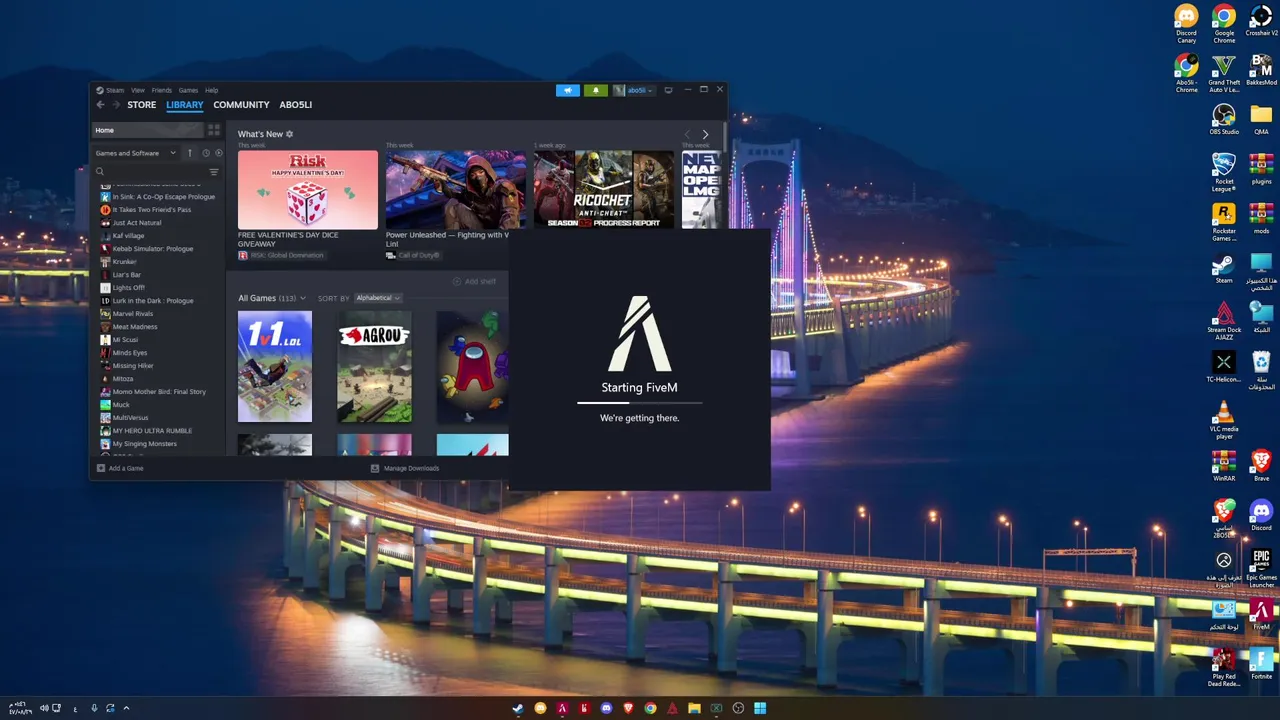Open FiveM desktop shortcut

click(1261, 615)
